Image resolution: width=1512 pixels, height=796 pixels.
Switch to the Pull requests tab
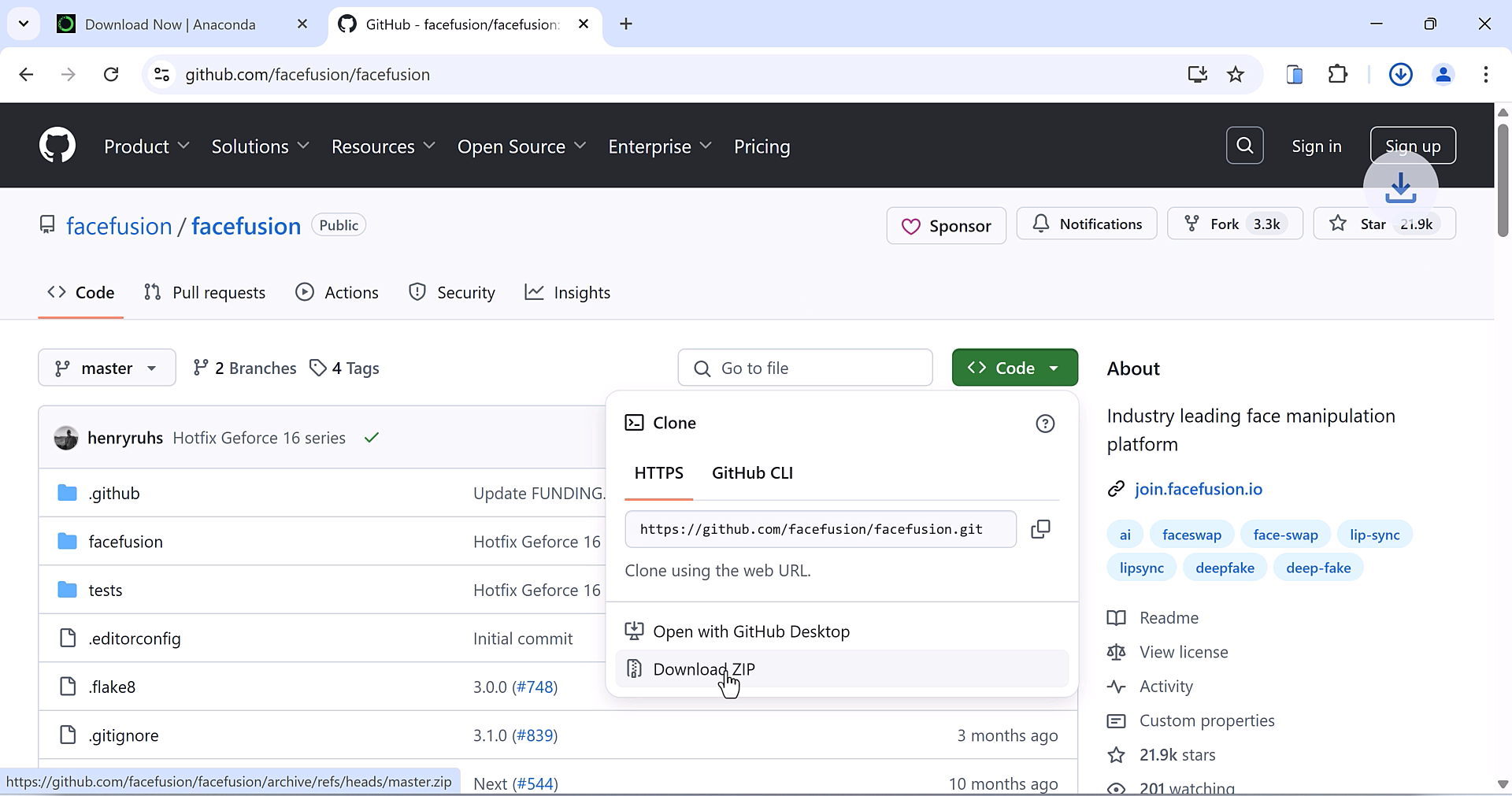point(205,293)
